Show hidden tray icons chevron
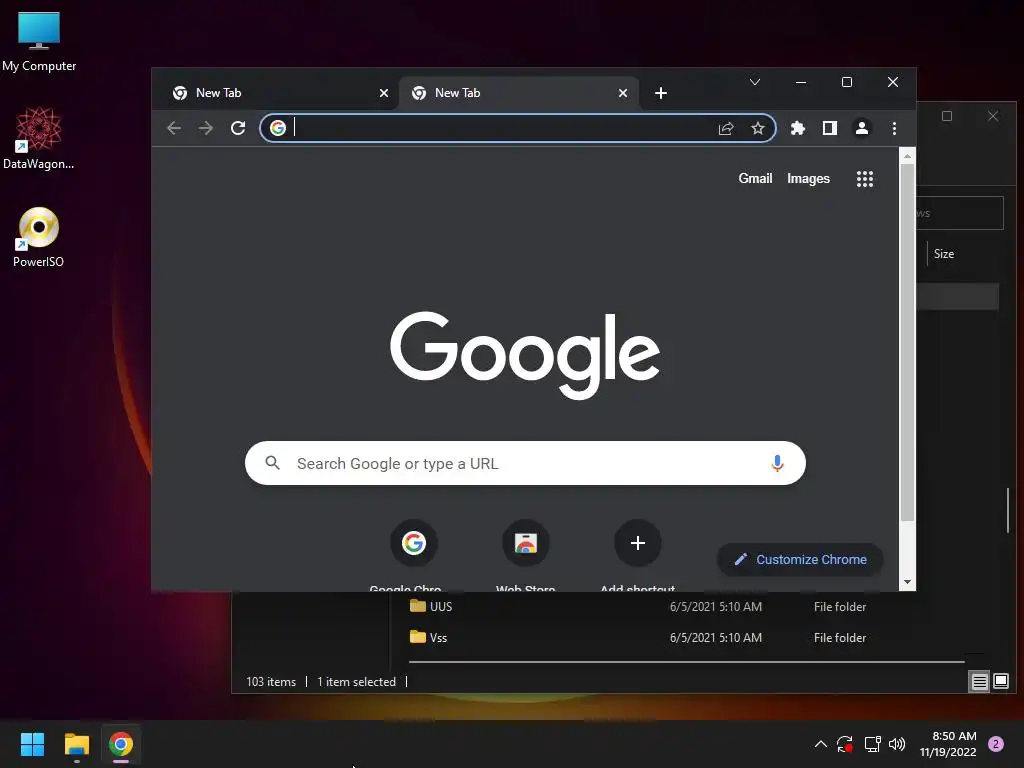This screenshot has width=1024, height=768. (x=821, y=744)
